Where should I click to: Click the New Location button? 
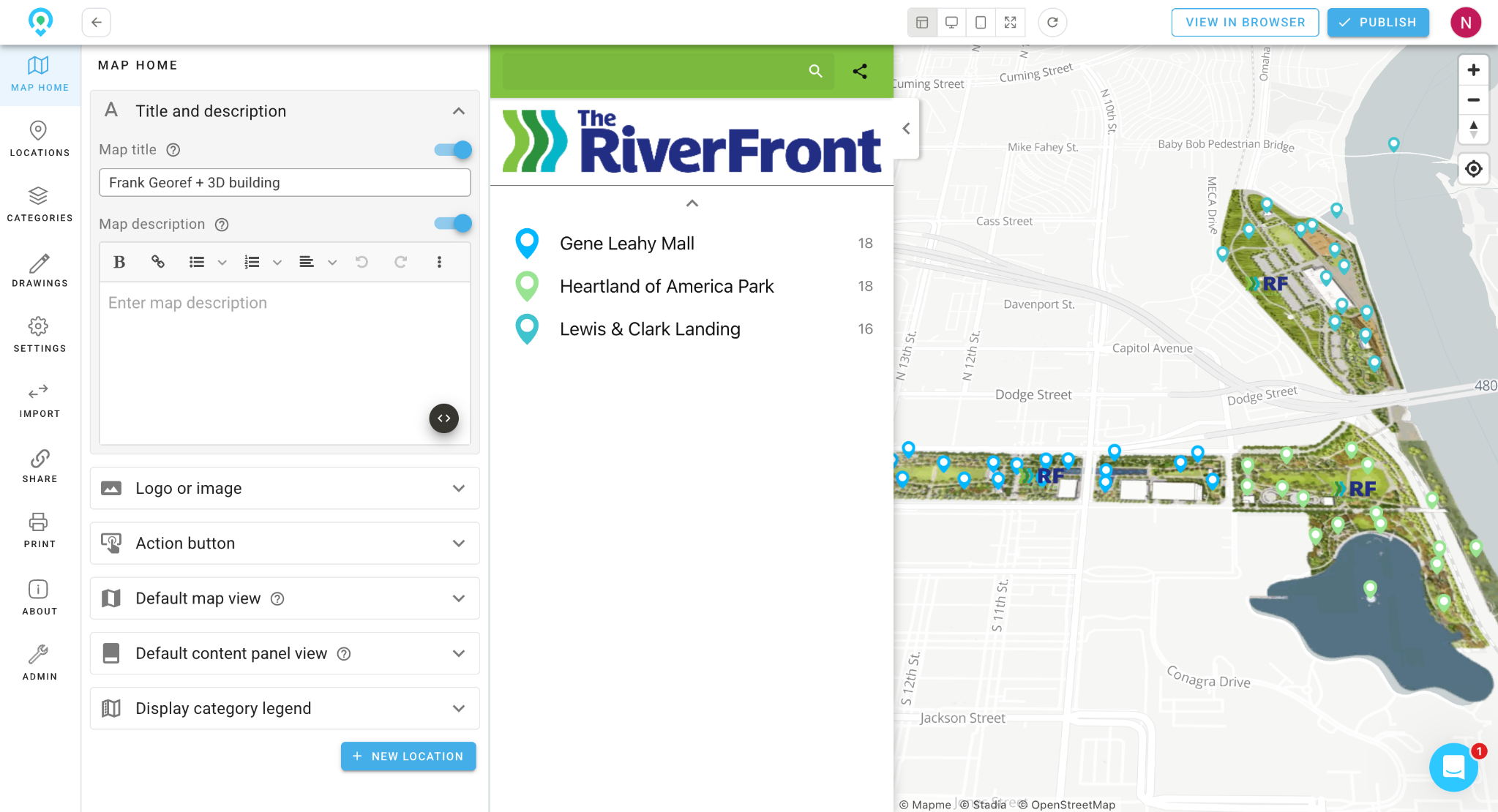[x=408, y=756]
